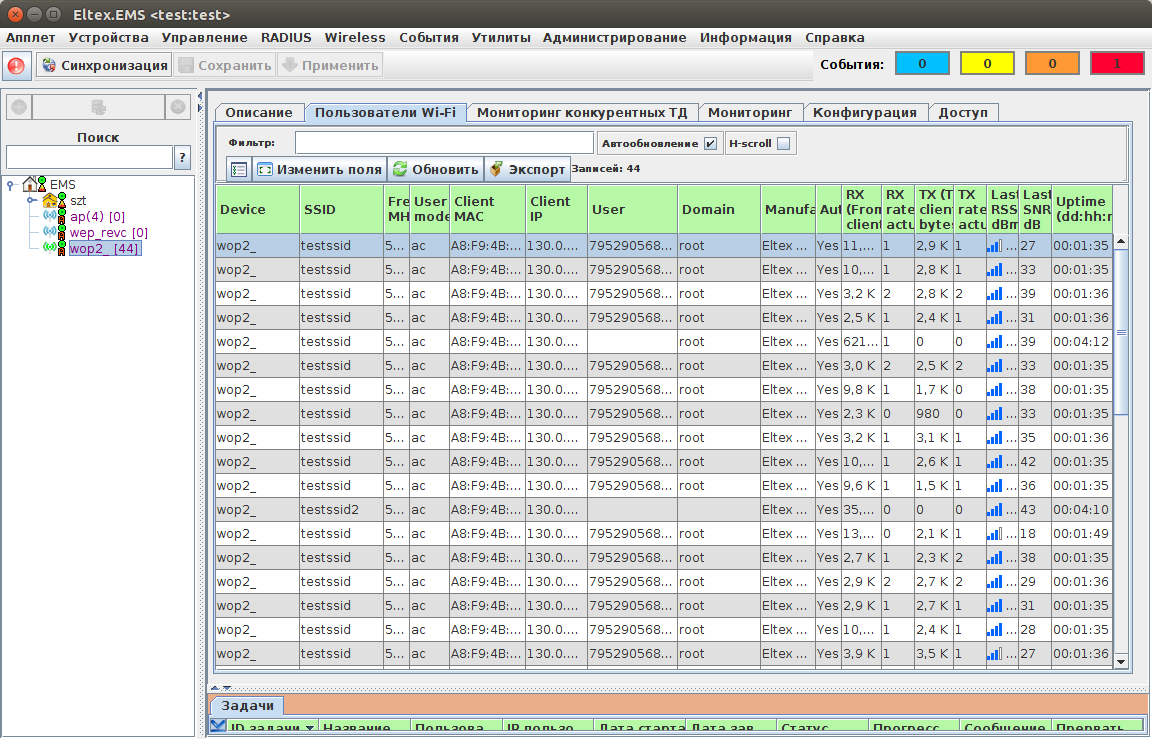Click the Синхронизация sync button
This screenshot has width=1152, height=739.
(104, 66)
